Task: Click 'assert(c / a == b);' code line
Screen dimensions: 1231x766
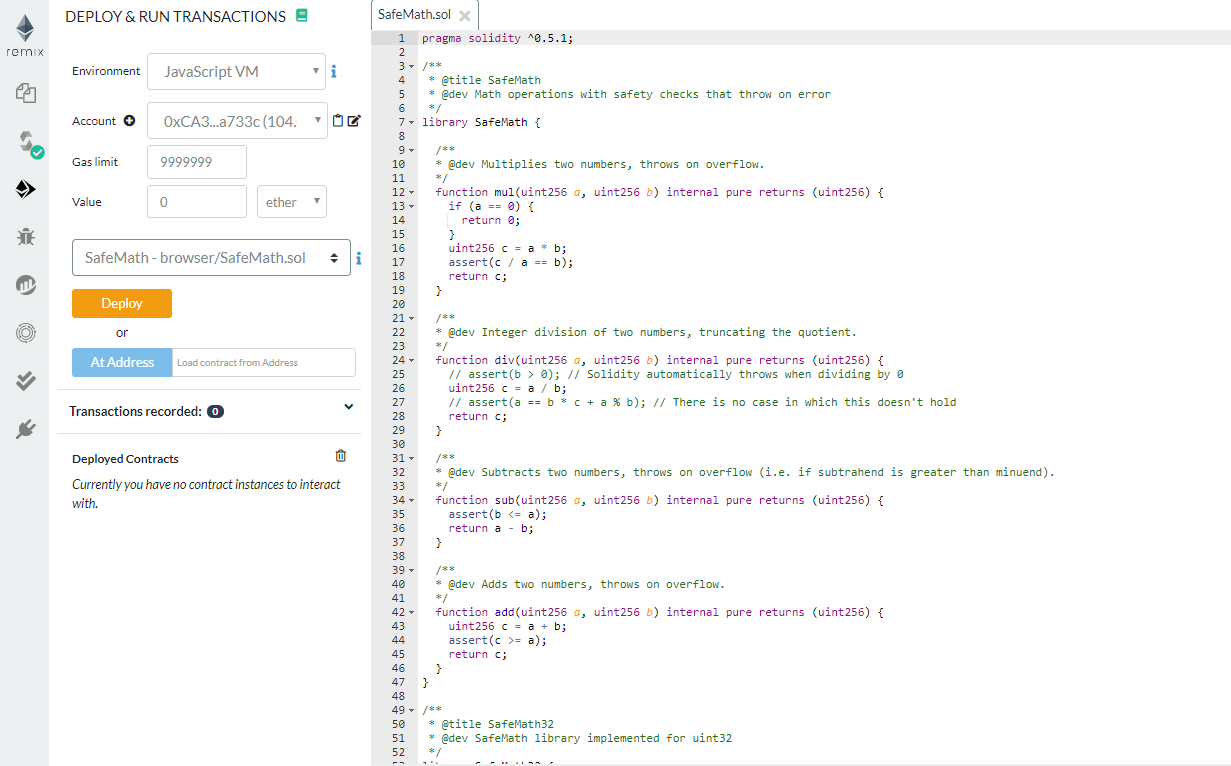Action: pos(511,262)
